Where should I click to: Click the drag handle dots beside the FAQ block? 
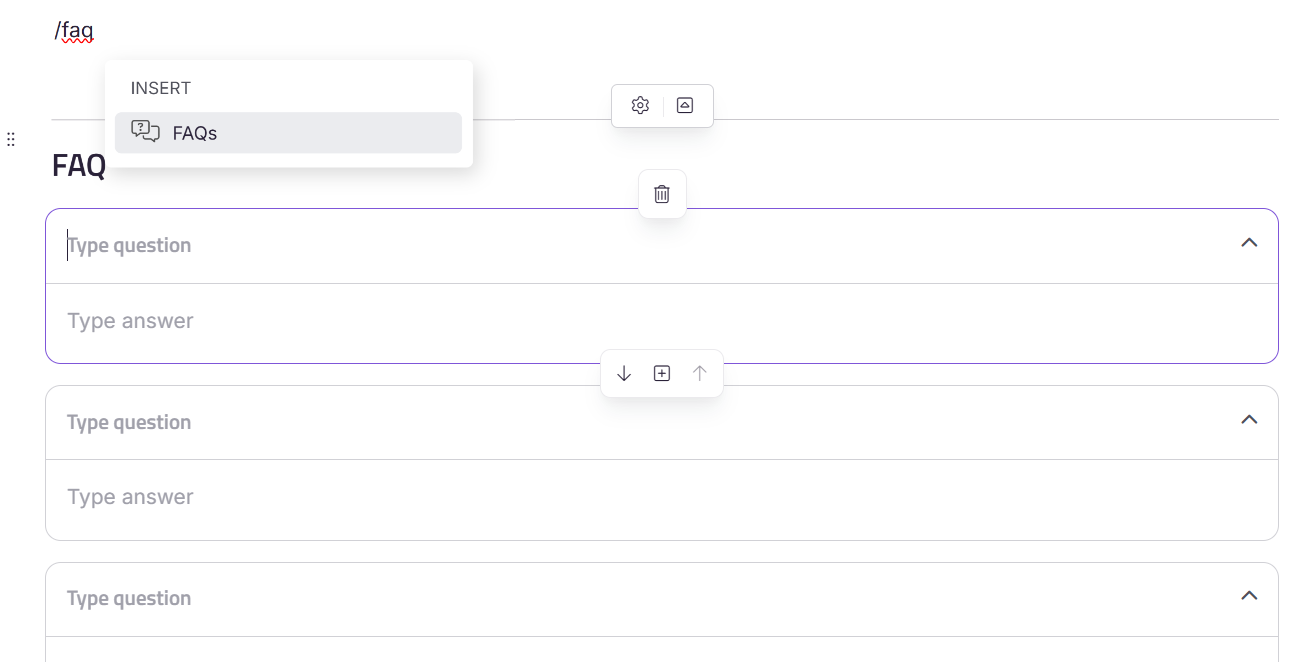[x=11, y=139]
